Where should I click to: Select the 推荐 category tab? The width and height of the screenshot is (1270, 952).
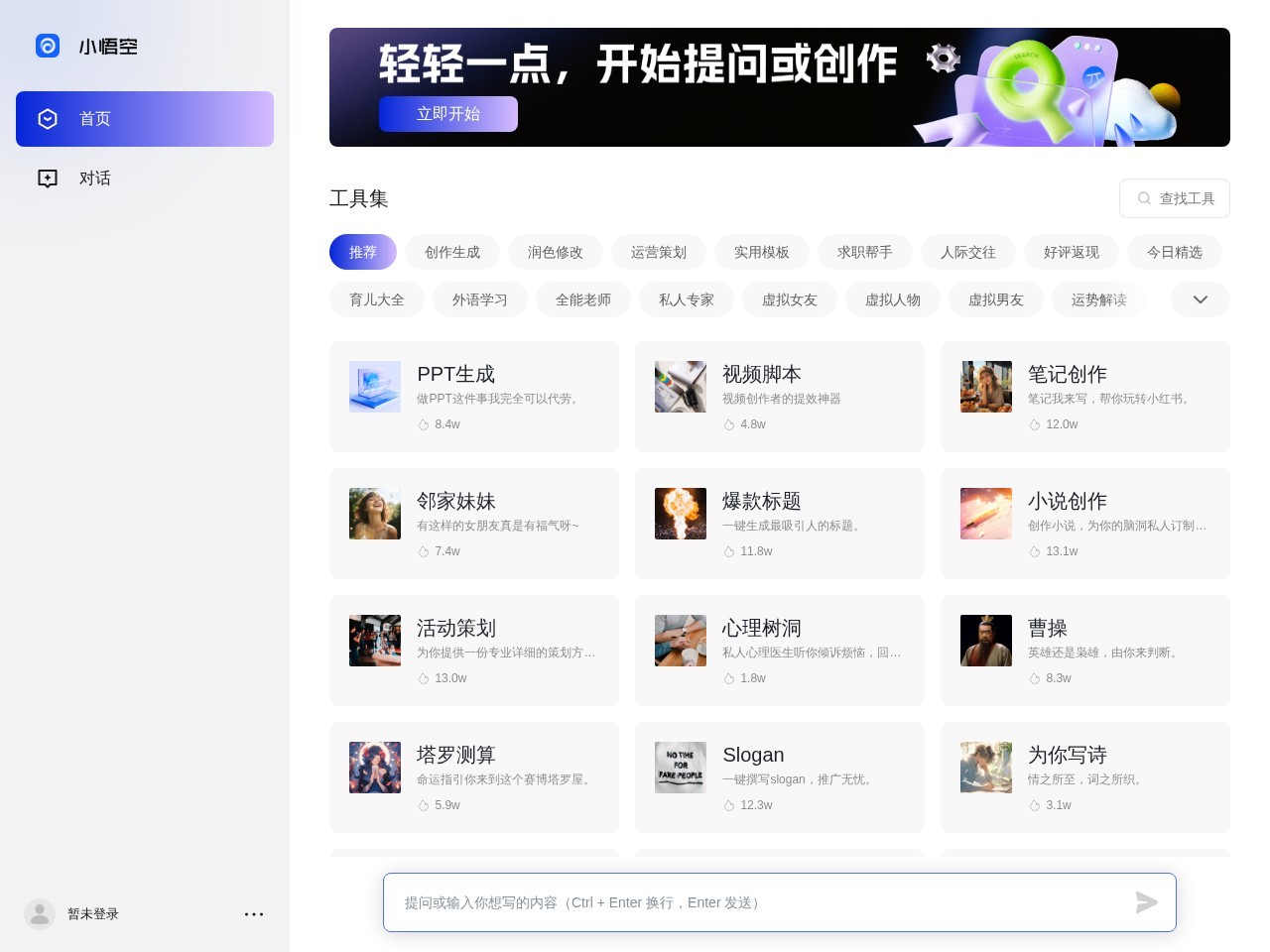tap(362, 252)
